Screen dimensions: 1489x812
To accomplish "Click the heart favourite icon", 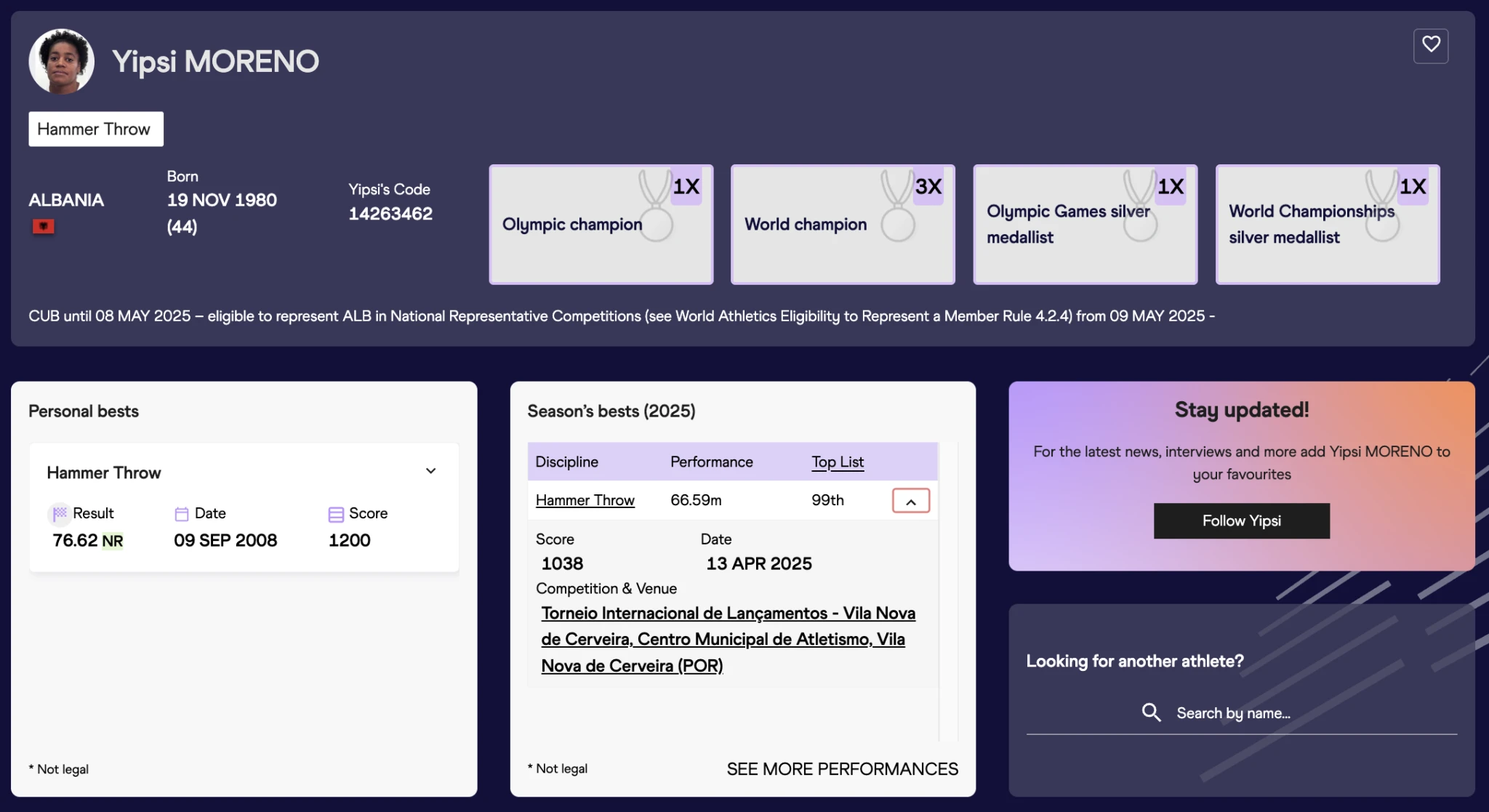I will coord(1430,45).
